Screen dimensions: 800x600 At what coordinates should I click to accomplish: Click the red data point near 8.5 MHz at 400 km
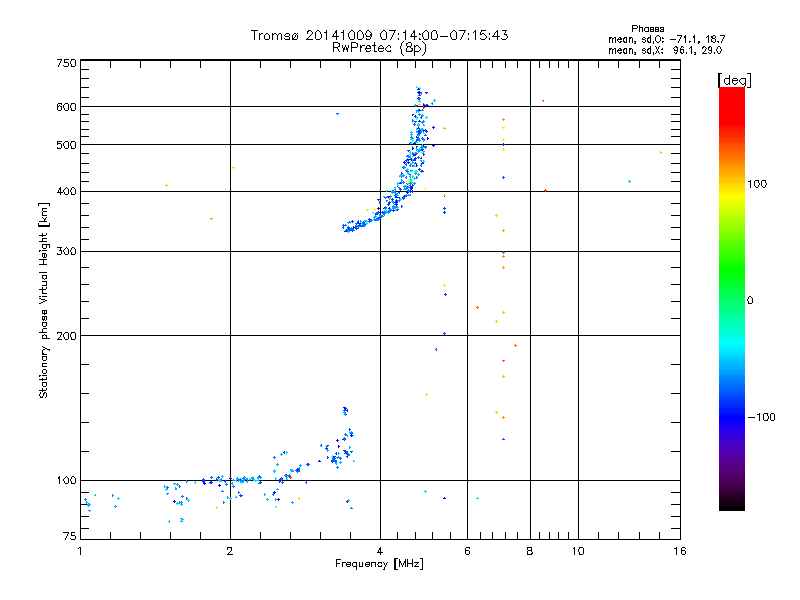pyautogui.click(x=545, y=191)
